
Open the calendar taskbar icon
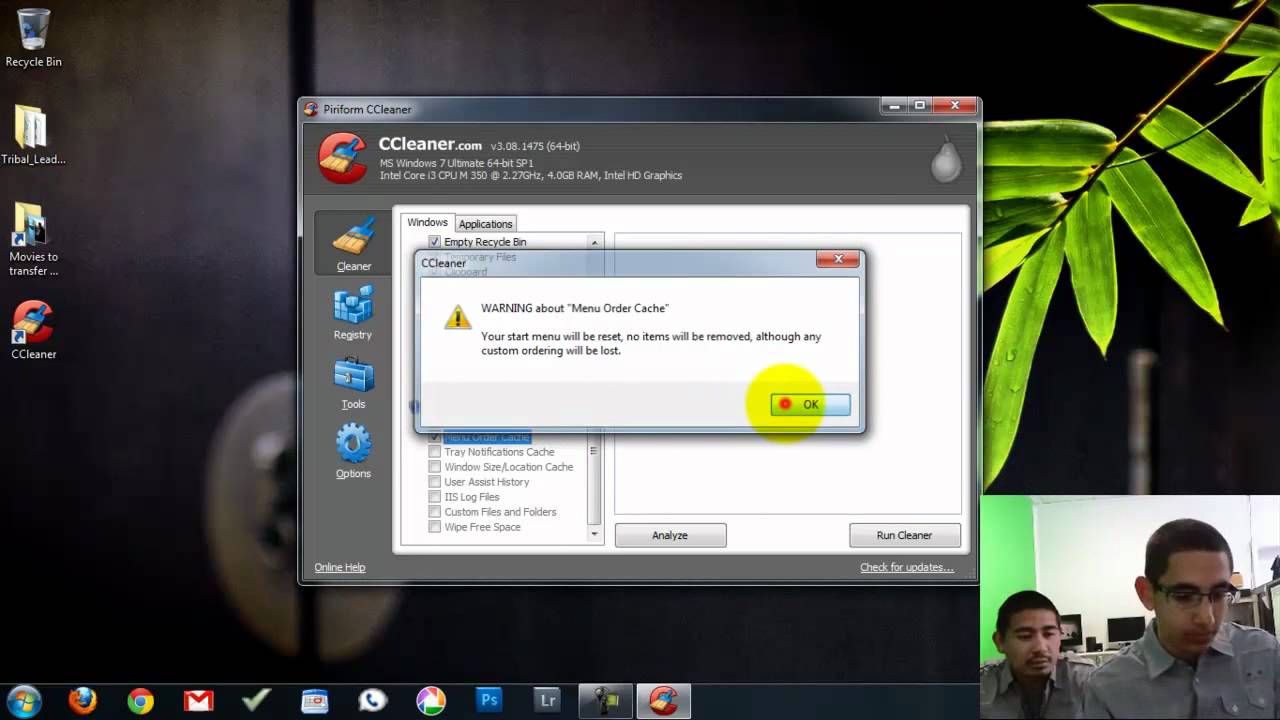point(314,700)
